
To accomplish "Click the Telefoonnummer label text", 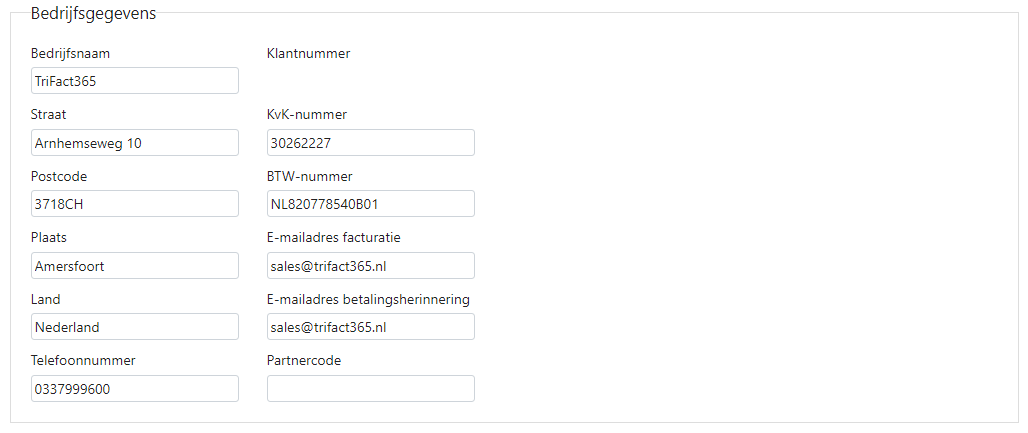I will tap(83, 360).
